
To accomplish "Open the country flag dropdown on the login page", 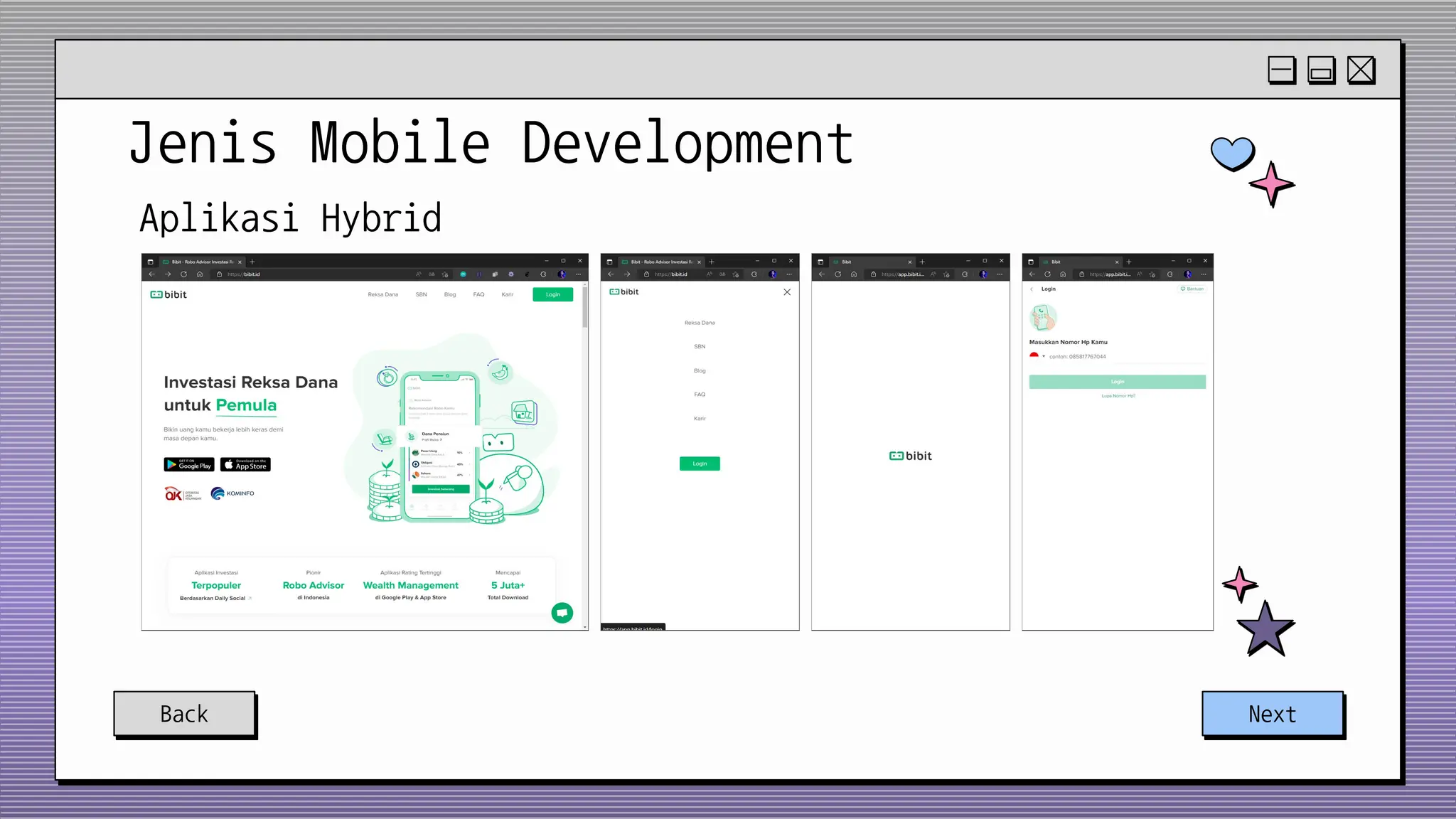I will point(1037,356).
